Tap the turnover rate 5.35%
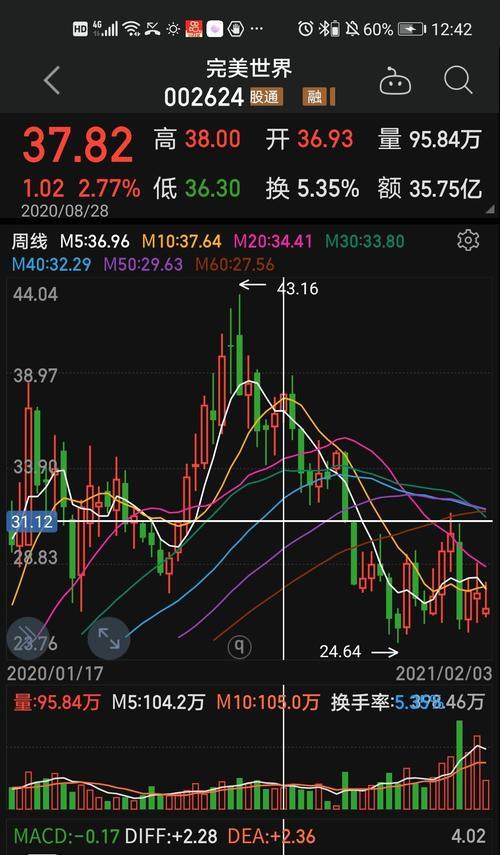 (x=328, y=189)
